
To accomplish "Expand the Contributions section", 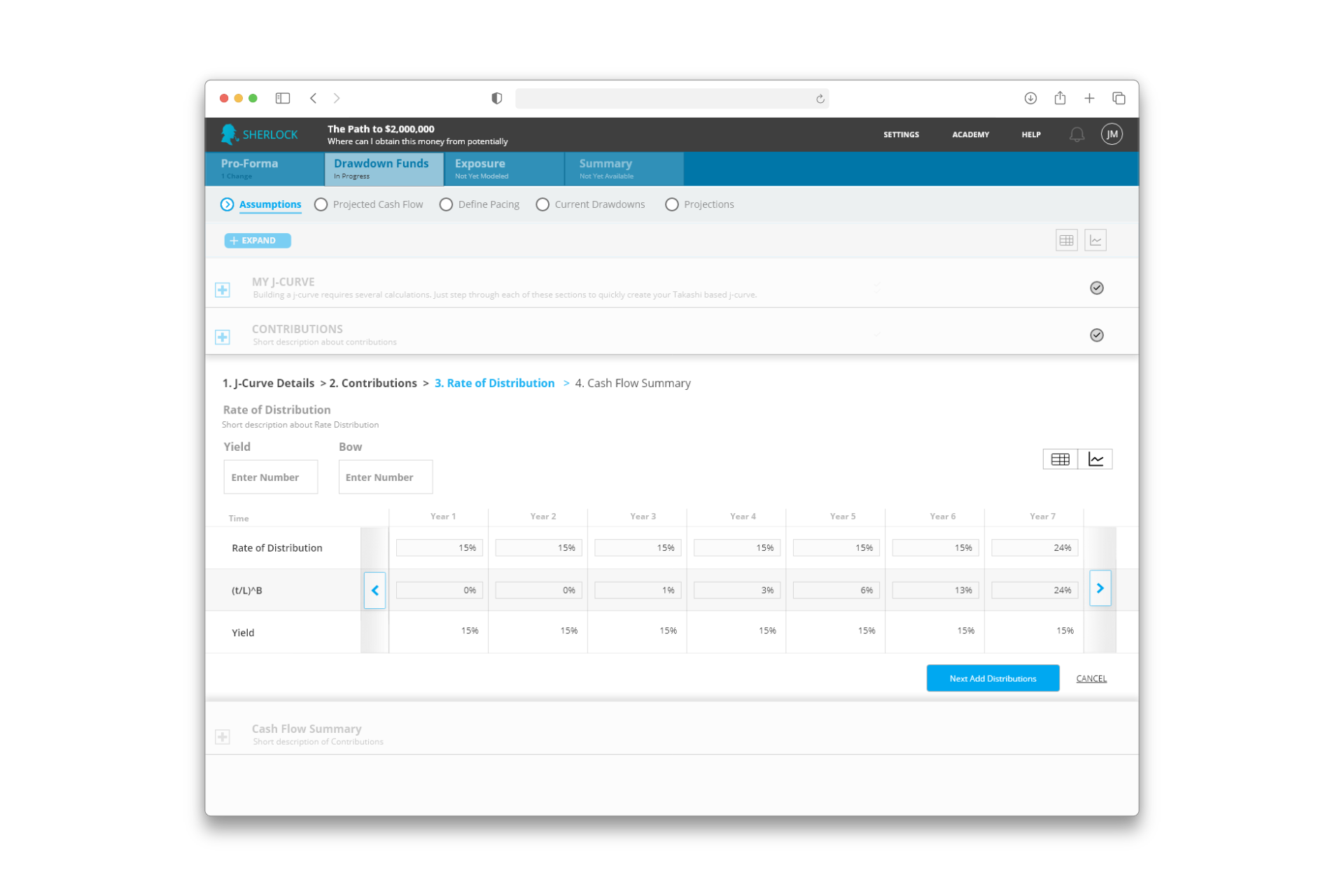I will pos(223,337).
